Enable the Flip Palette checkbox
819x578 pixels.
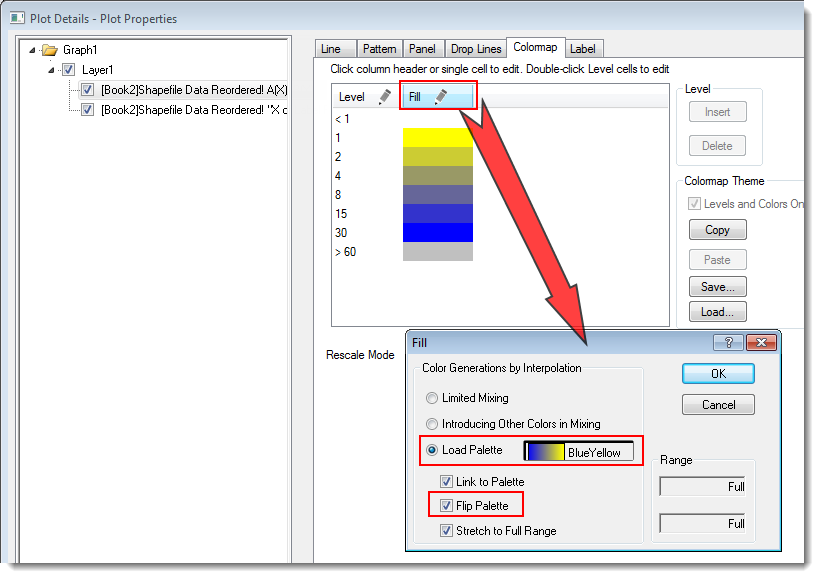coord(447,506)
